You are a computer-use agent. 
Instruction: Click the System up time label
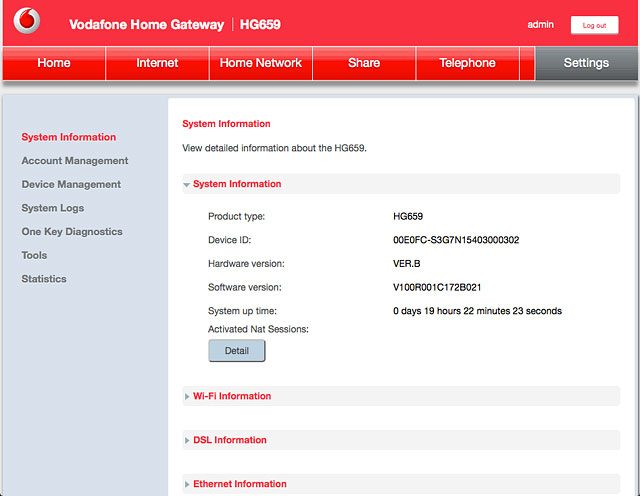click(242, 311)
